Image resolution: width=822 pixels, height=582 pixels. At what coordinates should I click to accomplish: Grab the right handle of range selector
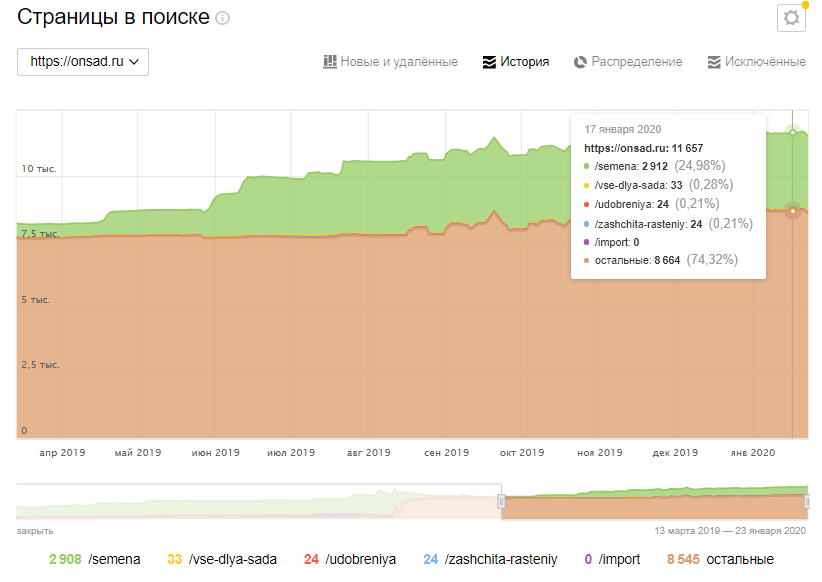click(x=807, y=502)
